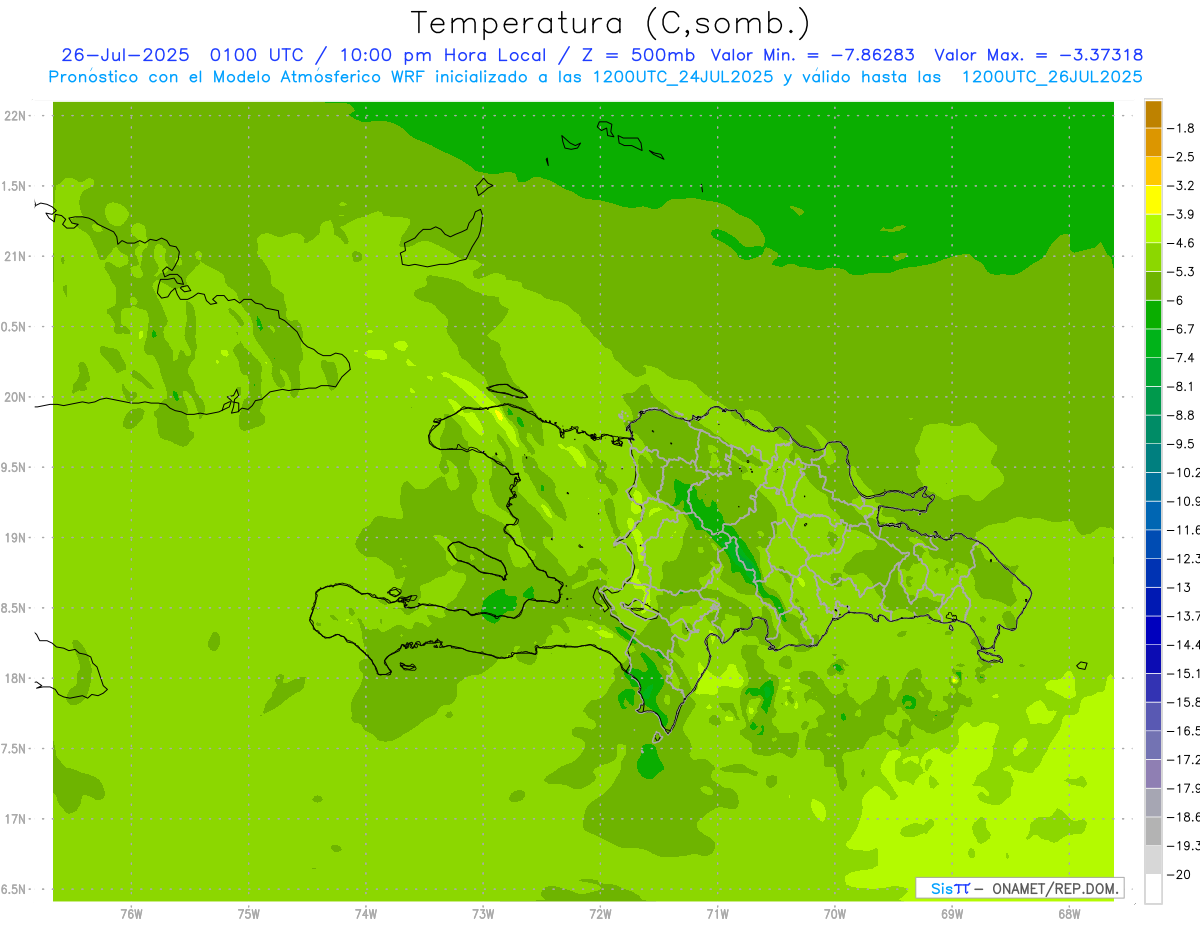This screenshot has width=1200, height=927.
Task: Click the '-5.3' legend value
Action: click(x=1182, y=271)
